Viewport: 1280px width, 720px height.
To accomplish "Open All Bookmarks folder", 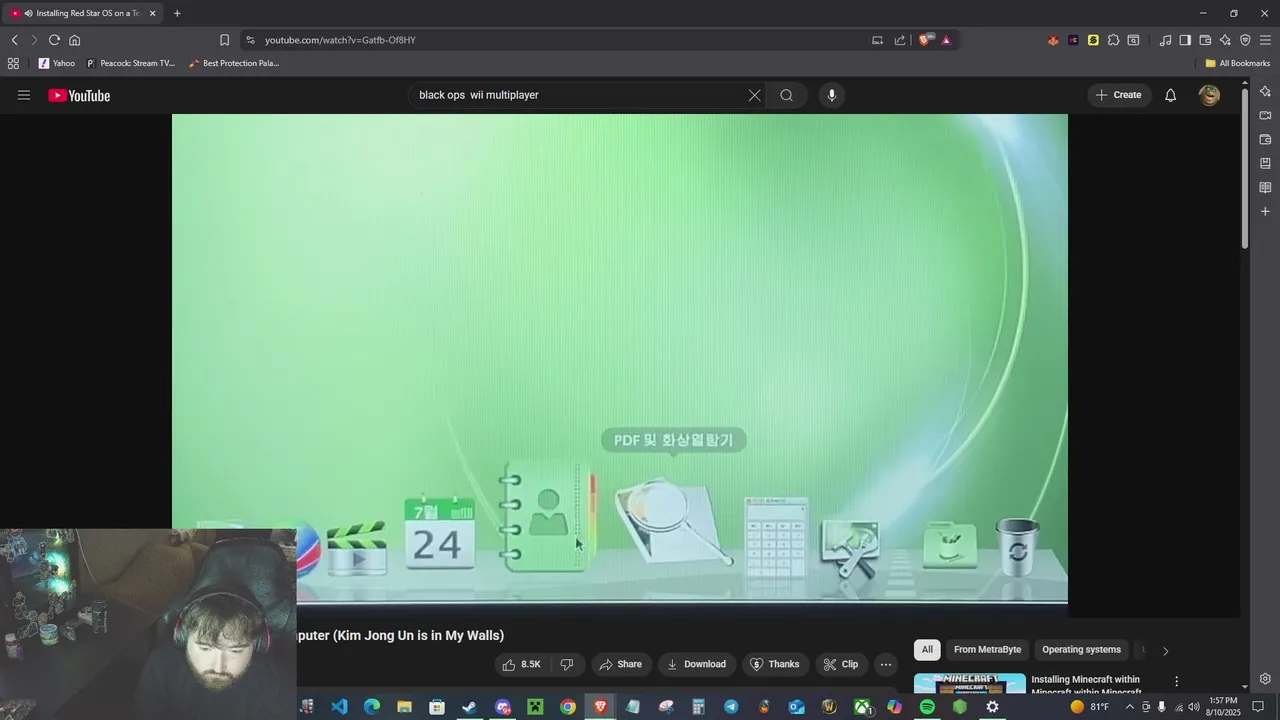I will (1237, 63).
